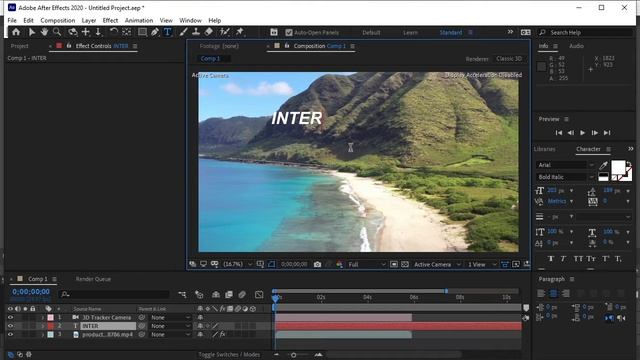Open the Composition menu
The height and width of the screenshot is (360, 640).
(x=58, y=20)
